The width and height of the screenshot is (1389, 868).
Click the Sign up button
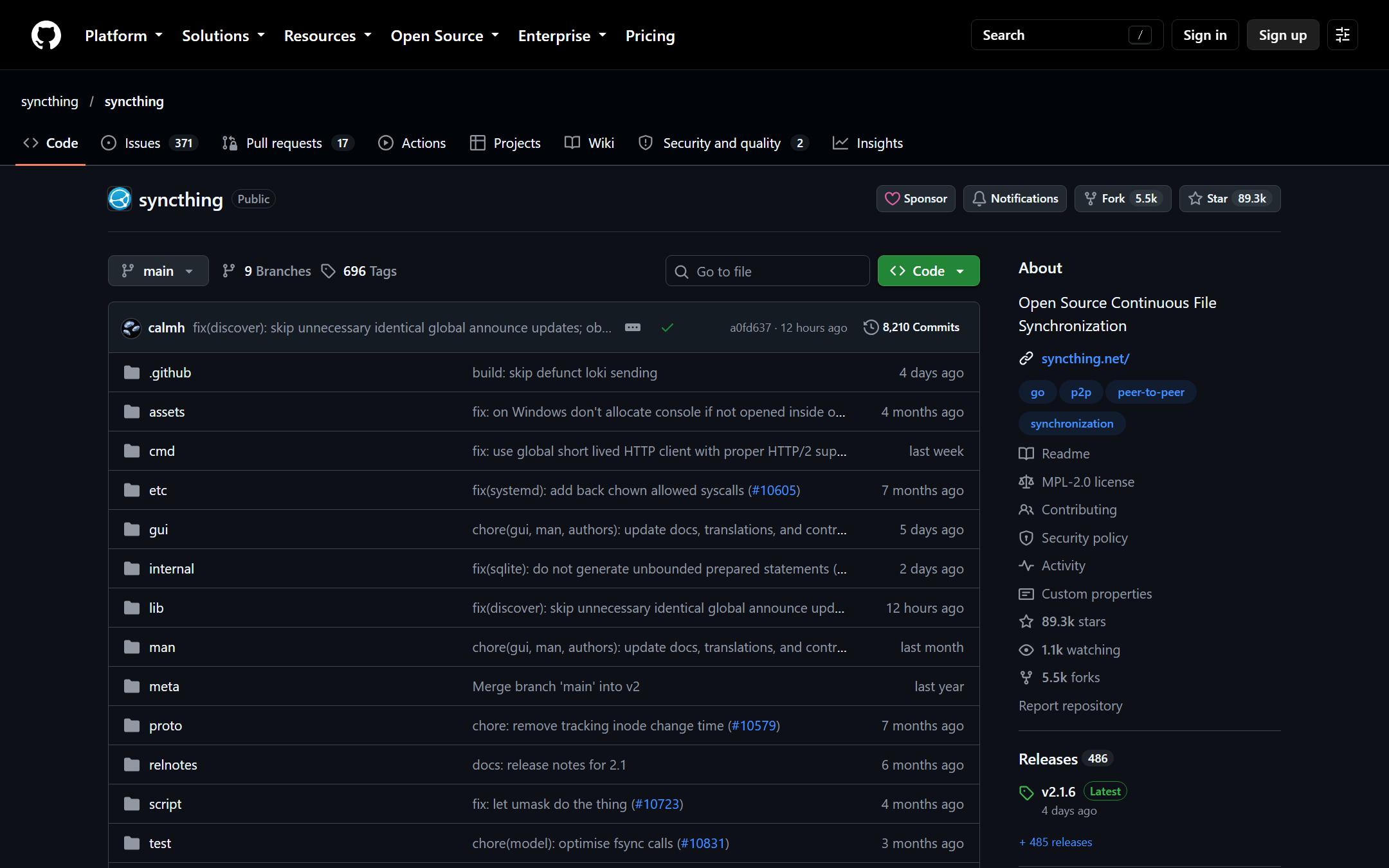(x=1283, y=35)
